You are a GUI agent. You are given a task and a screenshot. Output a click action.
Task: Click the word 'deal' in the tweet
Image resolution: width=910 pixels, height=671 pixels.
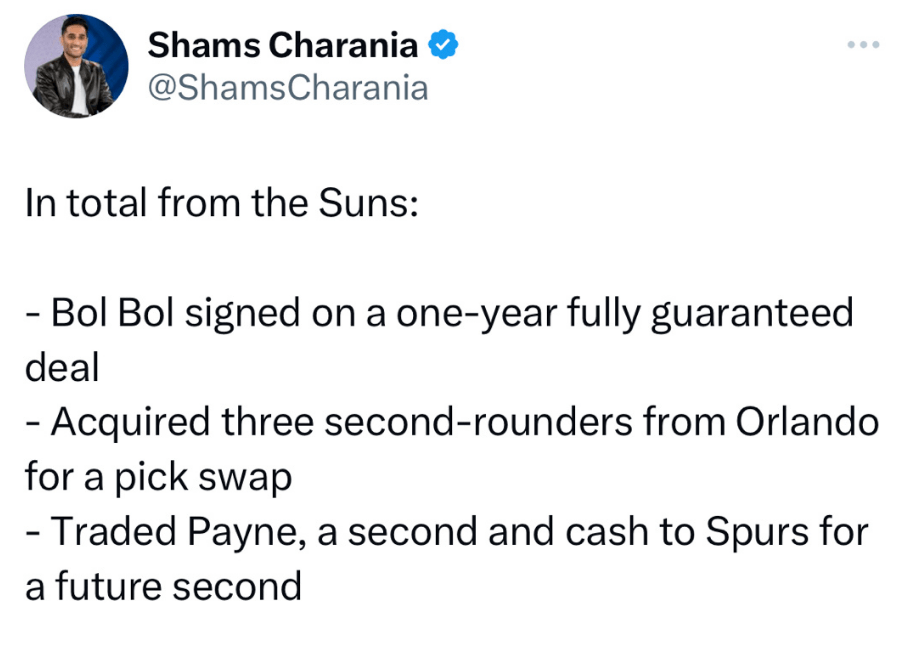62,368
